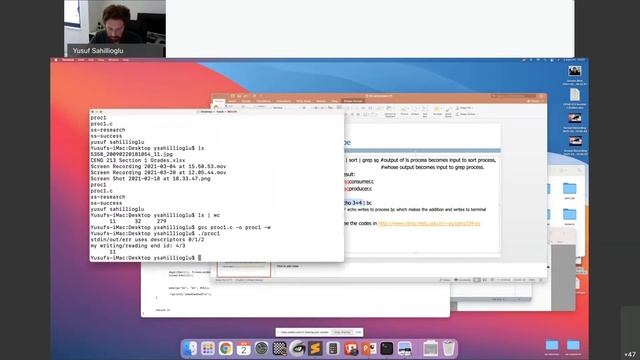
Task: Open the eye-logo app in the Dock
Action: coord(298,349)
